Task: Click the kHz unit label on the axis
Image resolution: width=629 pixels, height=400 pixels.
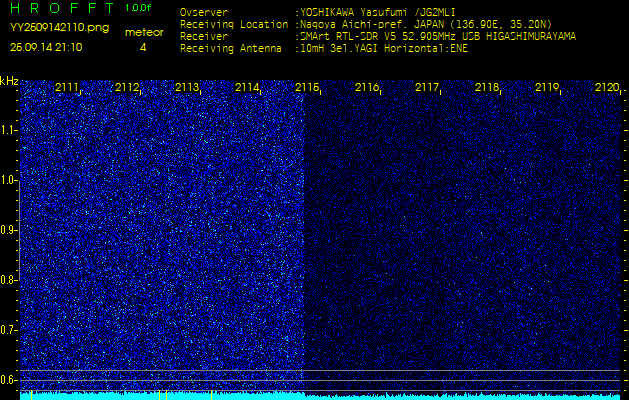Action: 9,81
